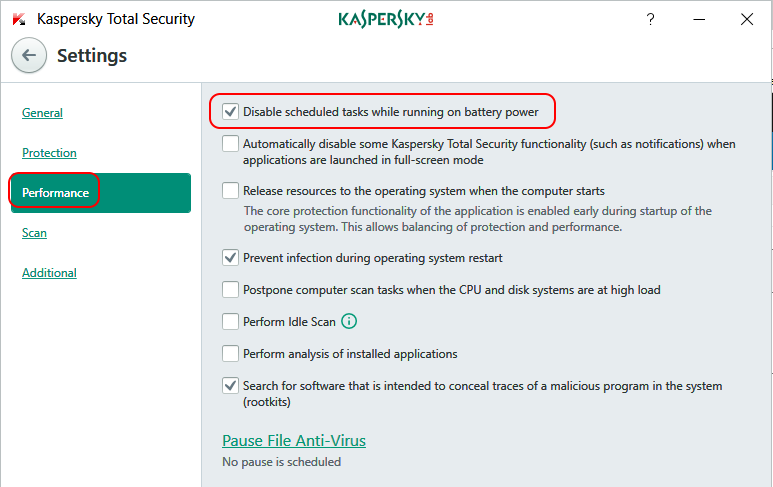
Task: Tick the Perform Idle Scan checkbox
Action: point(231,322)
